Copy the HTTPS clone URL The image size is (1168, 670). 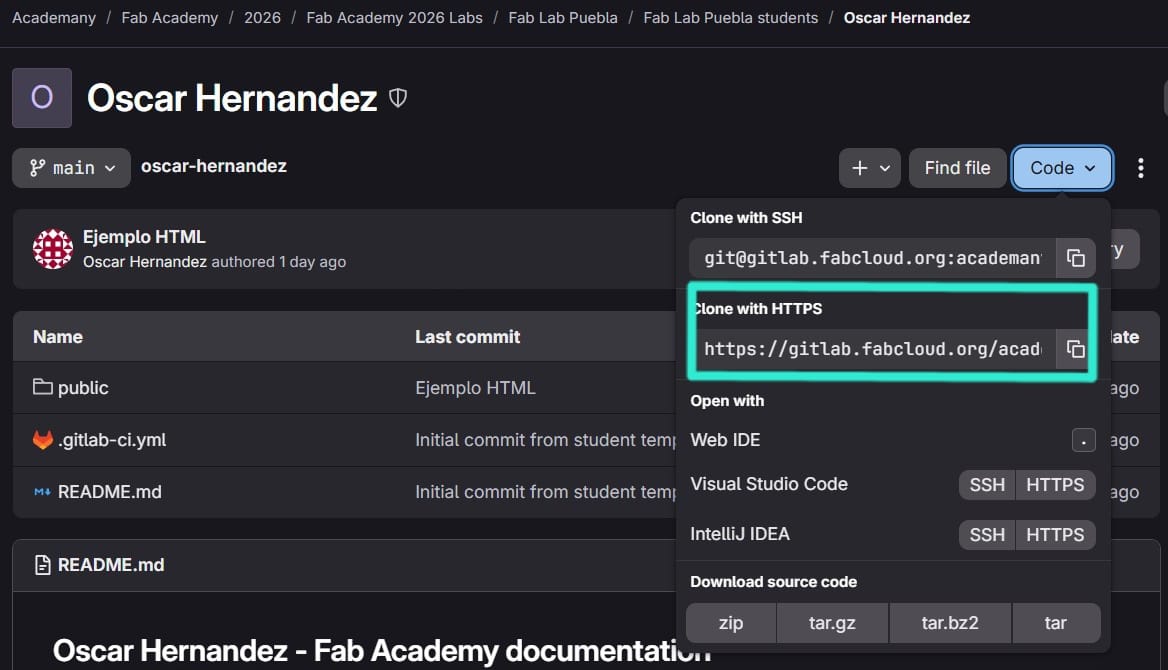(x=1076, y=349)
